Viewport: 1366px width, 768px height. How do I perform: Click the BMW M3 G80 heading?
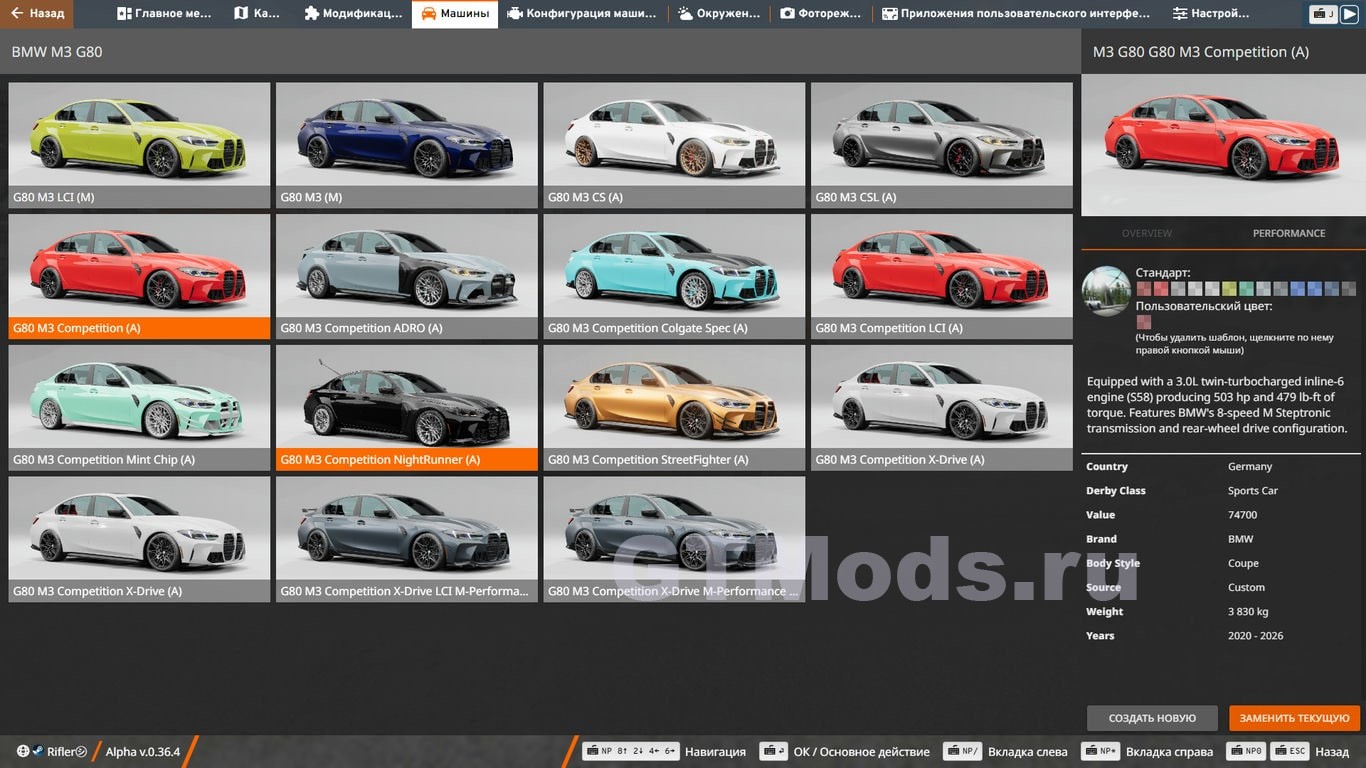[57, 52]
